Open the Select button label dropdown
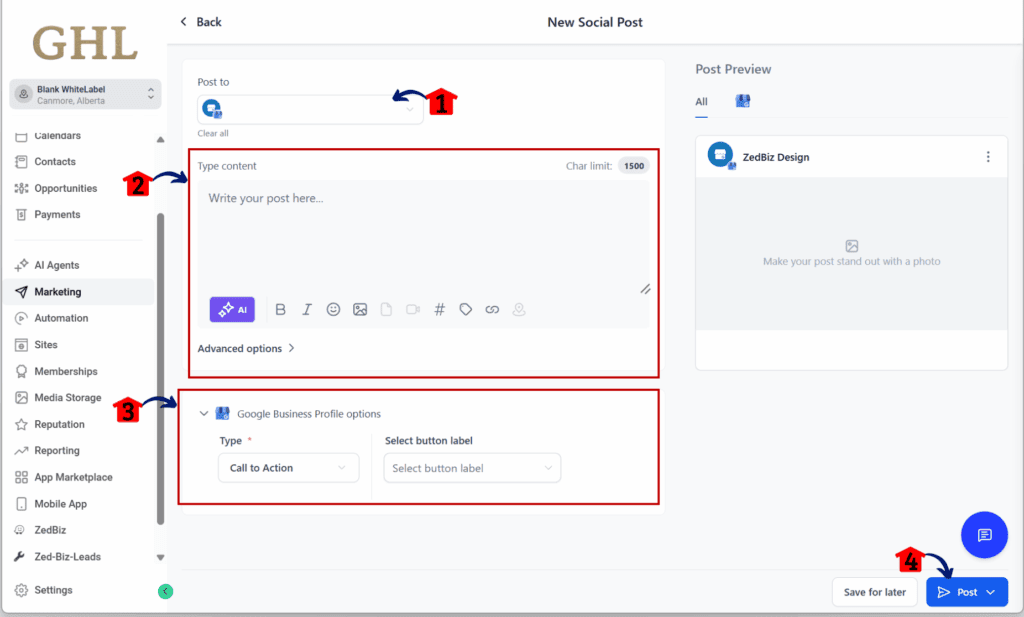 click(471, 467)
